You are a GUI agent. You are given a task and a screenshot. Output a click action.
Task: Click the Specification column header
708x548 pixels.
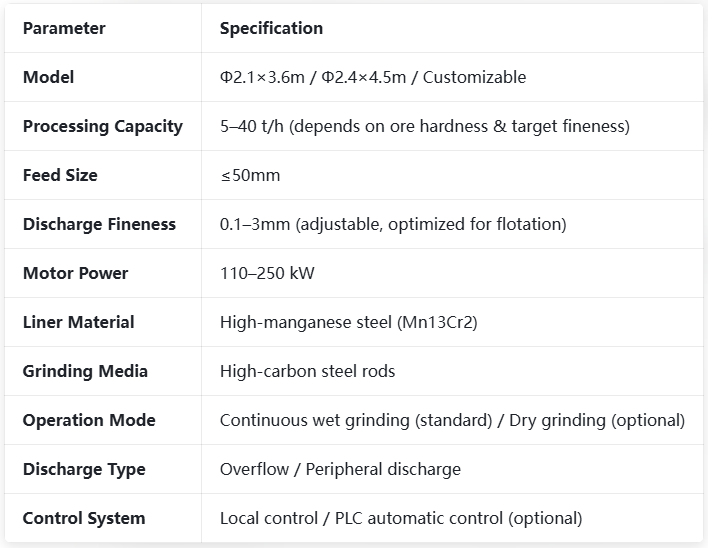coord(271,28)
